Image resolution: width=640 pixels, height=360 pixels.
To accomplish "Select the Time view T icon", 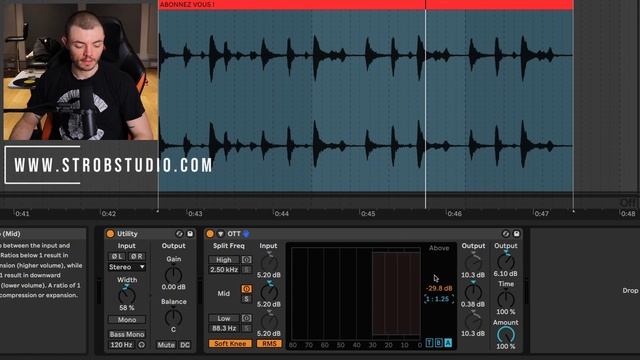I will (429, 343).
